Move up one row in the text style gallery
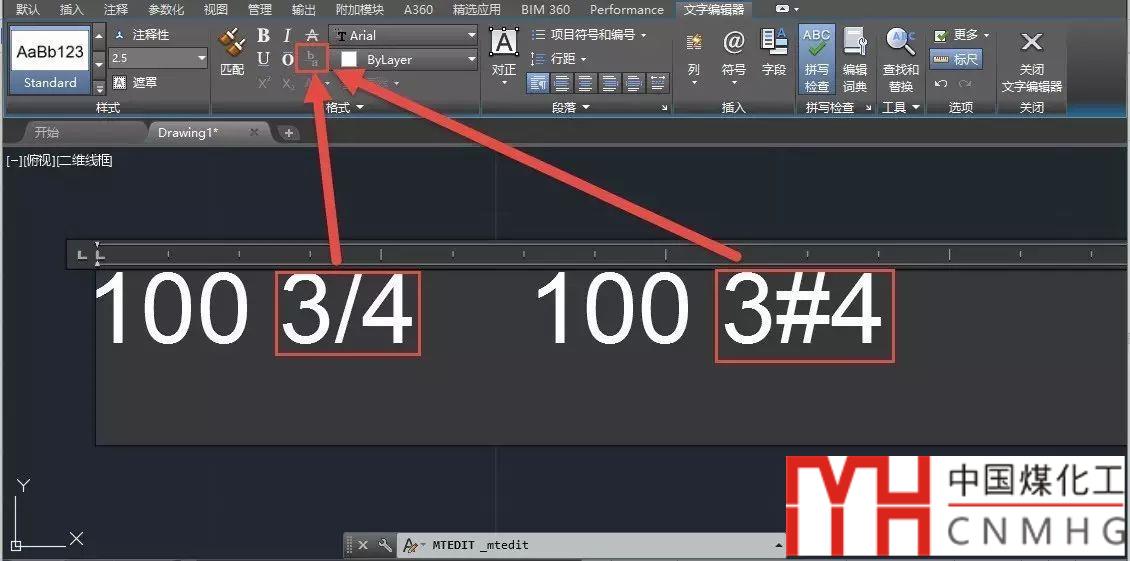The height and width of the screenshot is (561, 1130). point(99,36)
